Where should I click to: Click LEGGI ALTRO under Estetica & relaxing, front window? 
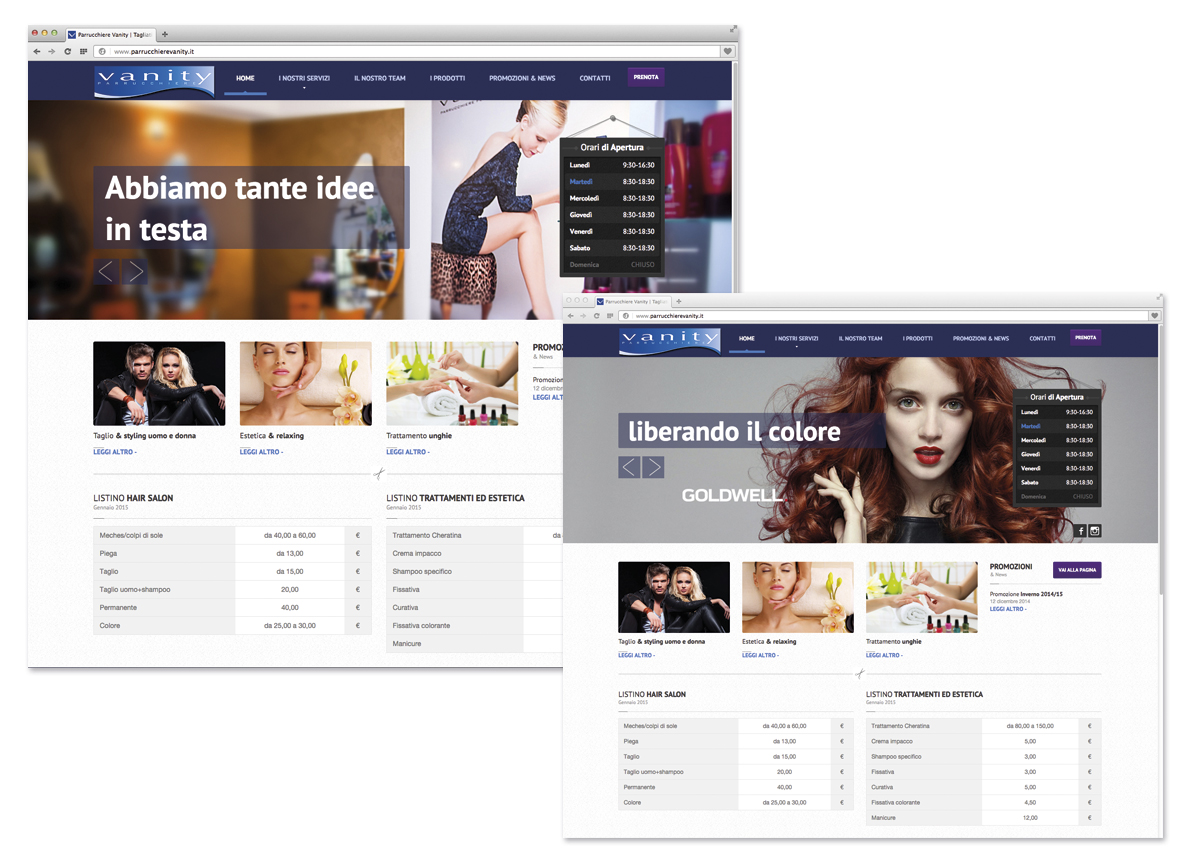click(760, 655)
